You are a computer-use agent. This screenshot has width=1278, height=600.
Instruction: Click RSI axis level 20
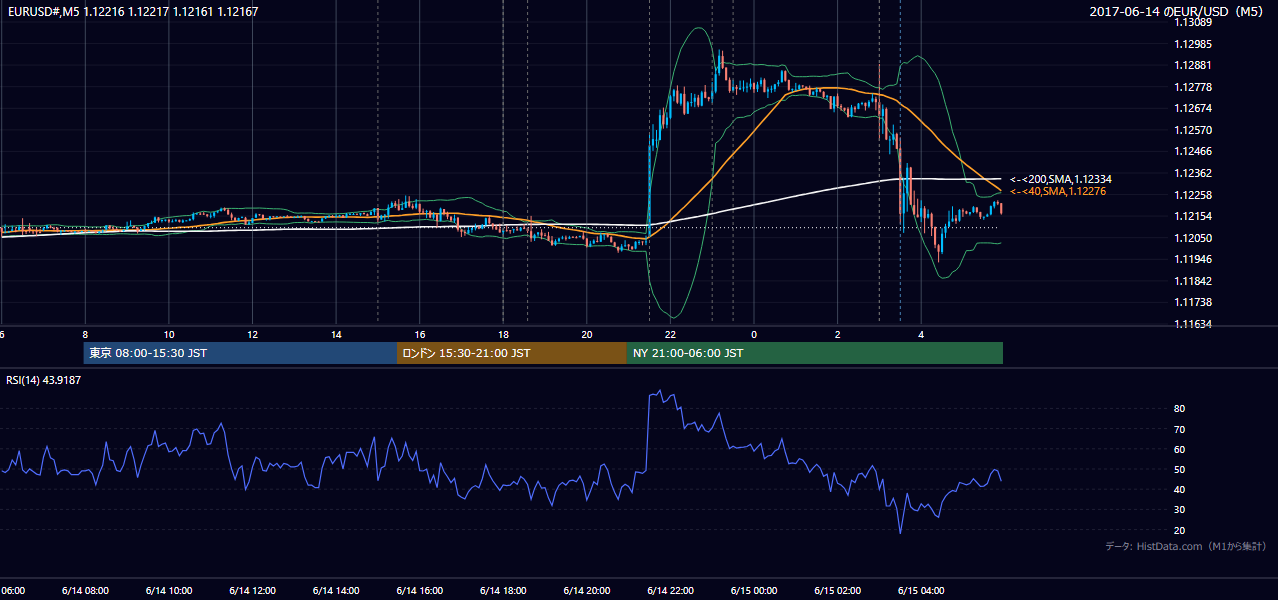click(1180, 530)
